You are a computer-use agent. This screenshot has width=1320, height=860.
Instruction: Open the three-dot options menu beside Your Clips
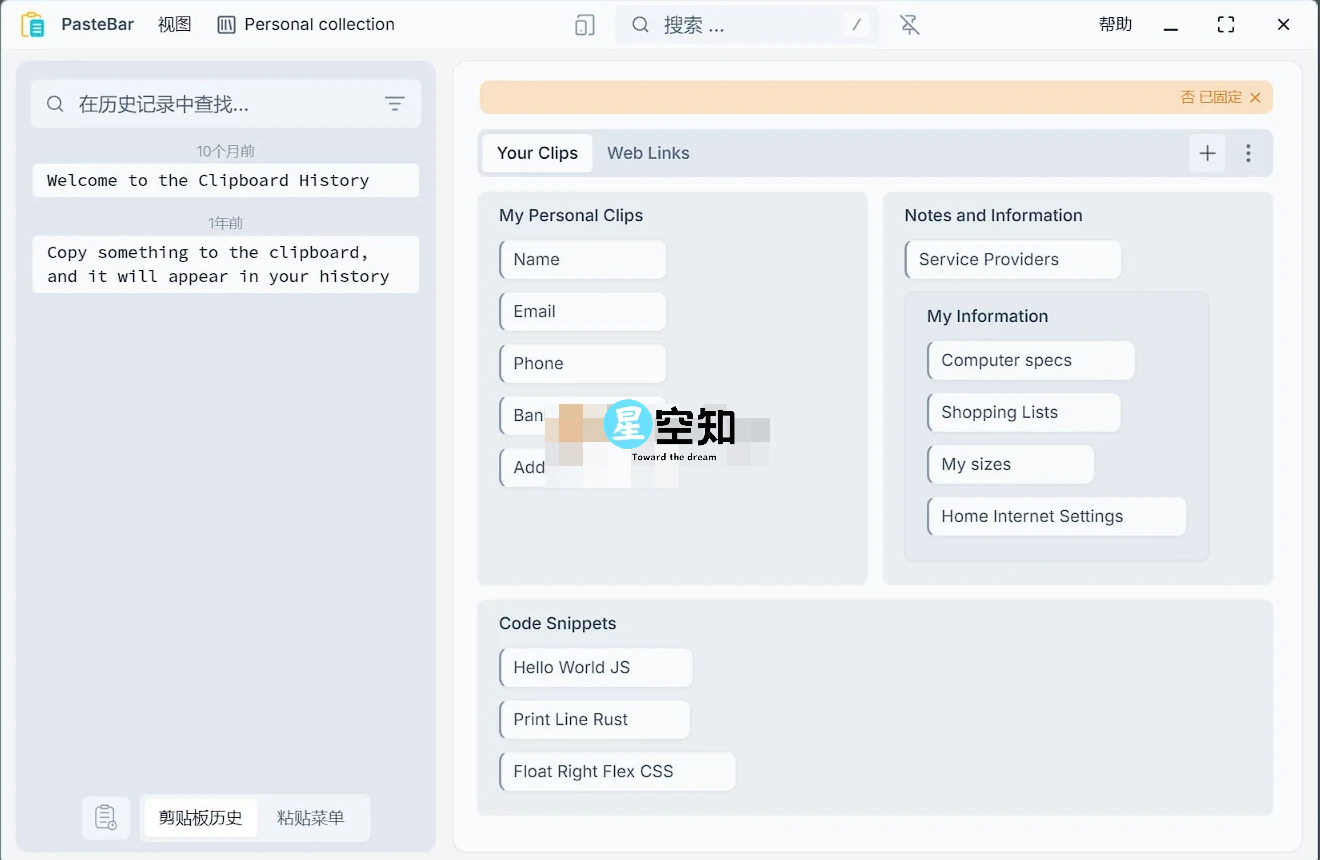1248,153
